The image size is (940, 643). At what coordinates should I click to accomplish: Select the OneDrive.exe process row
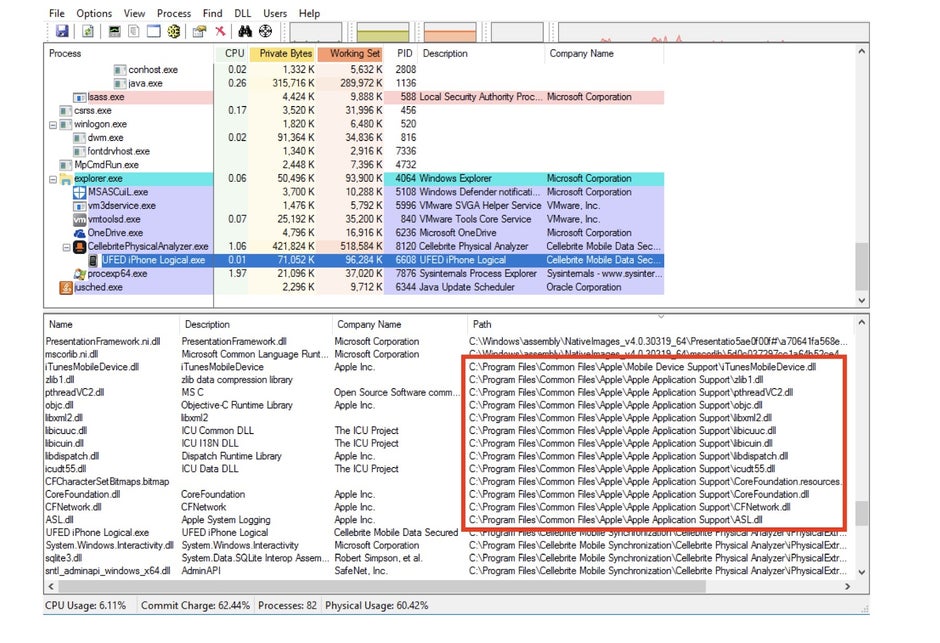point(115,233)
